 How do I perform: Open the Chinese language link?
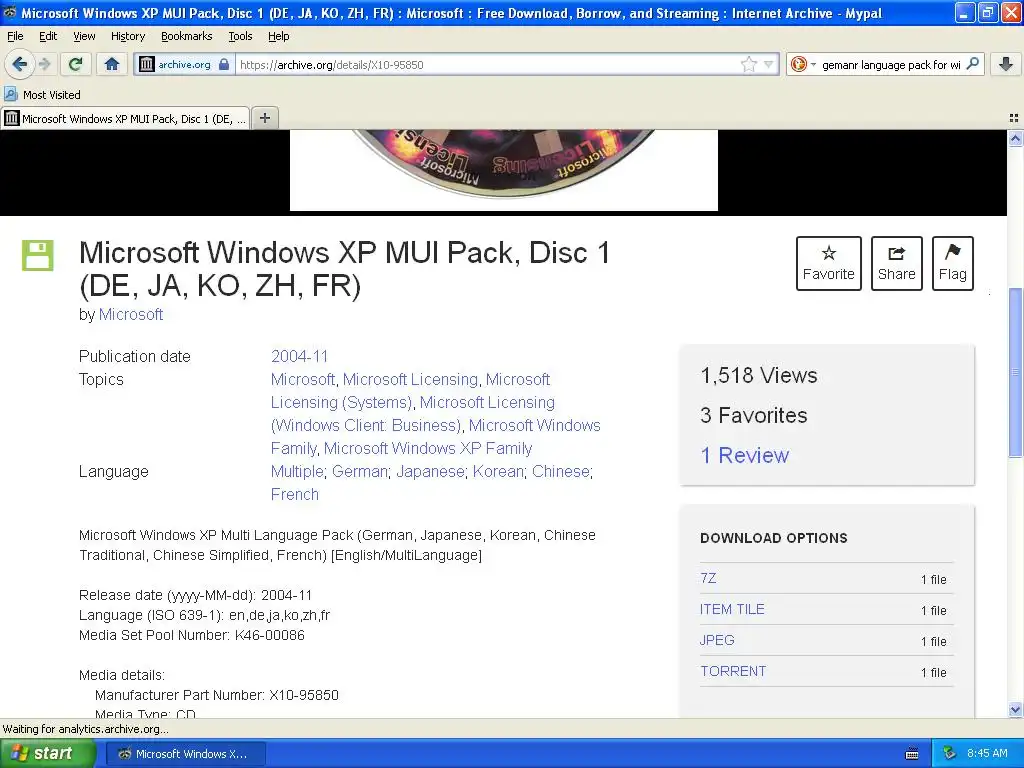[x=561, y=471]
